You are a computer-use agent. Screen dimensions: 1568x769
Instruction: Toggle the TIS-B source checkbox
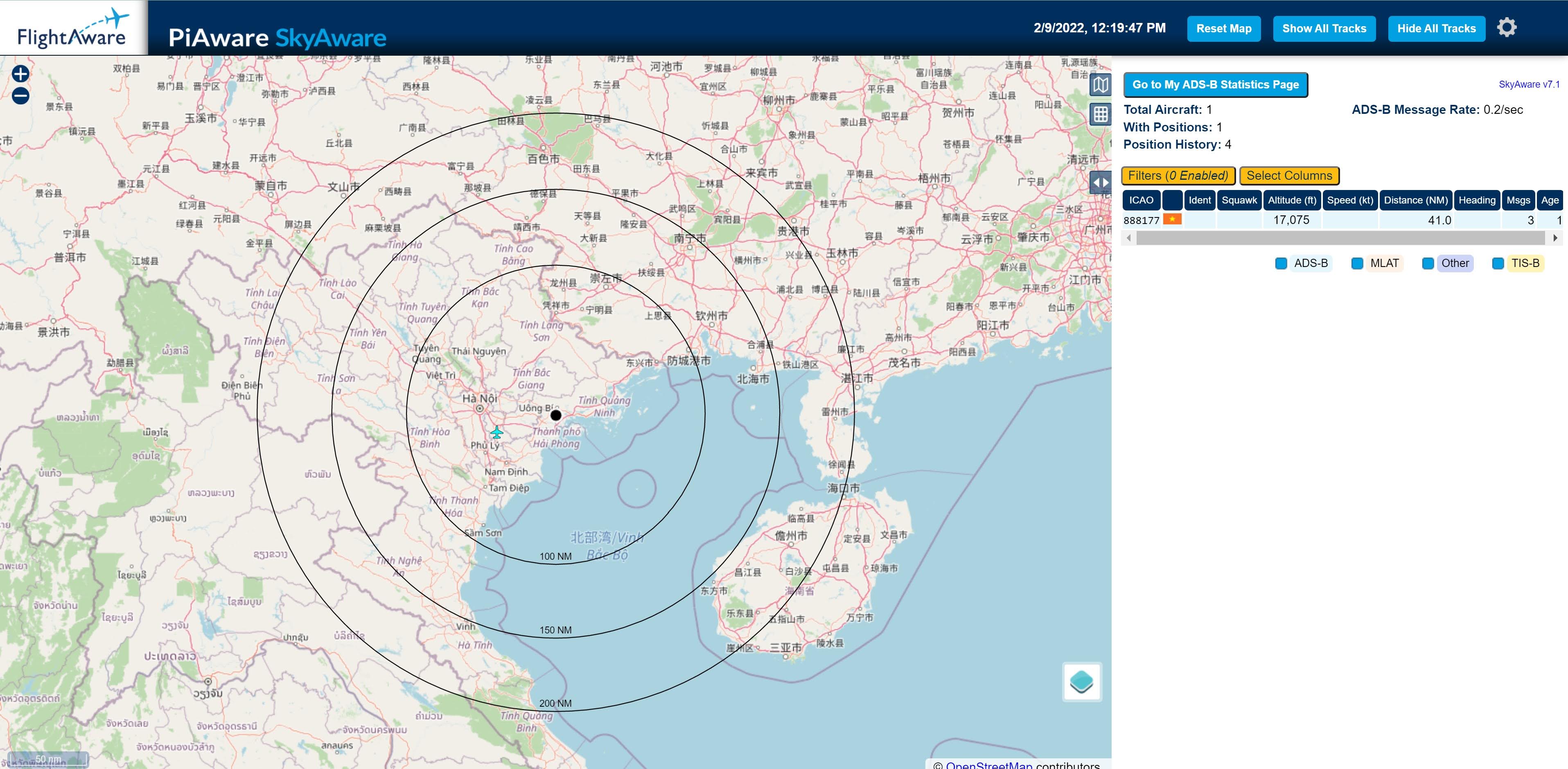[1497, 263]
